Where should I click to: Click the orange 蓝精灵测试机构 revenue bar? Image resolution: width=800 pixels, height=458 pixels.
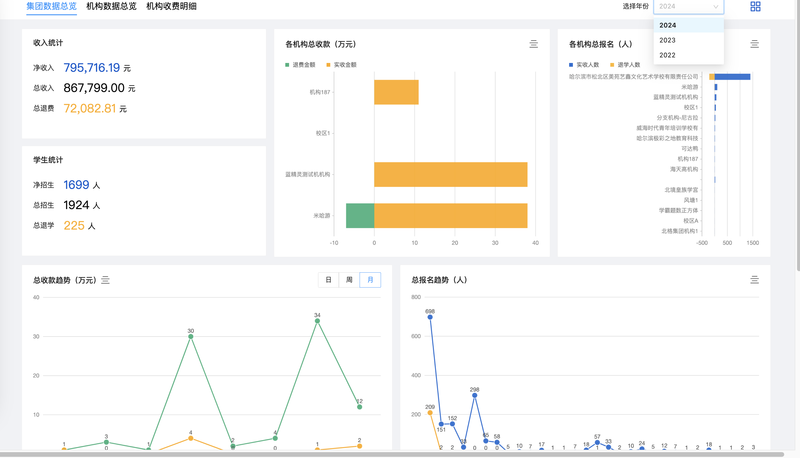(x=451, y=174)
